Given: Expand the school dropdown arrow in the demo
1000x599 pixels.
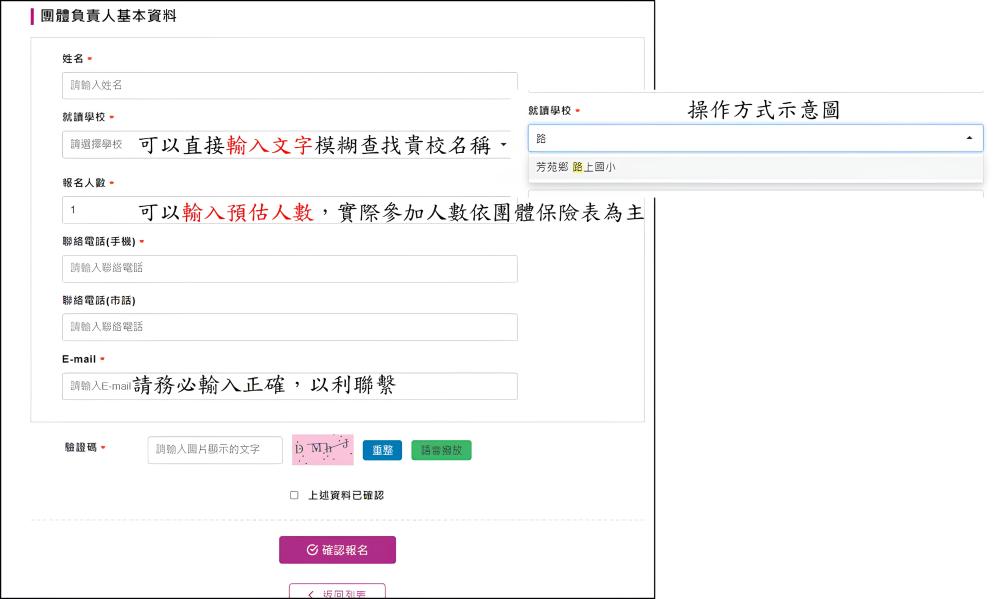Looking at the screenshot, I should coord(969,138).
